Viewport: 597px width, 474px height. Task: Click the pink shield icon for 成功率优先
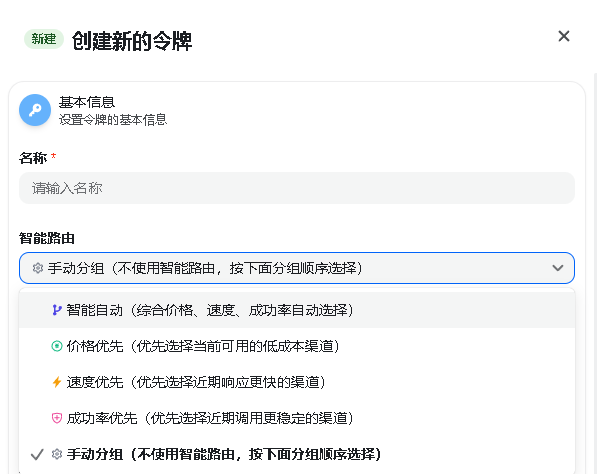[57, 418]
